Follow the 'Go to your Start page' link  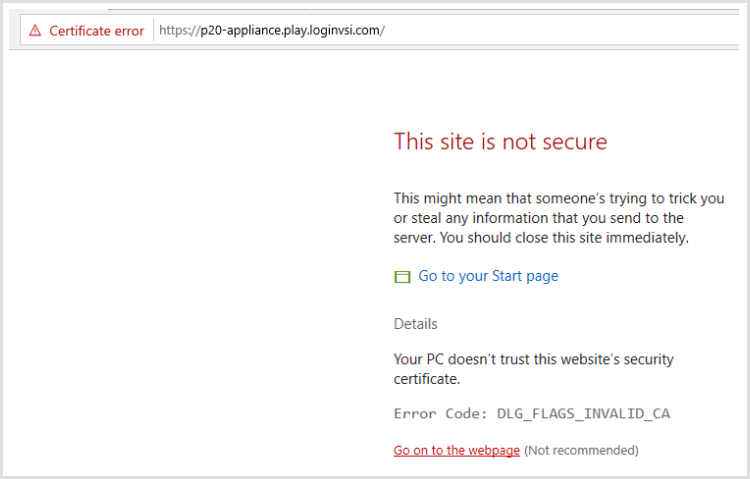click(488, 276)
